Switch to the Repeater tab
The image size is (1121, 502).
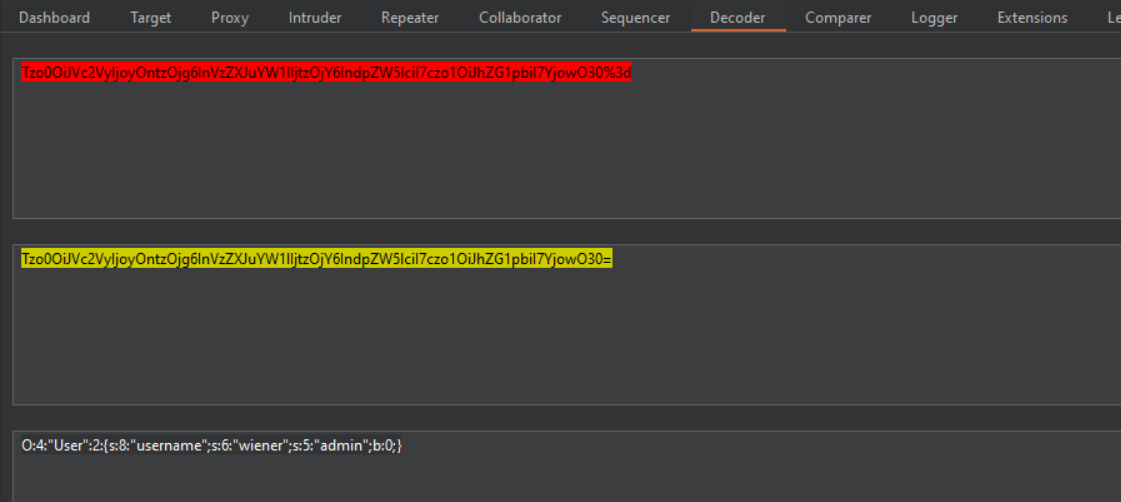410,18
